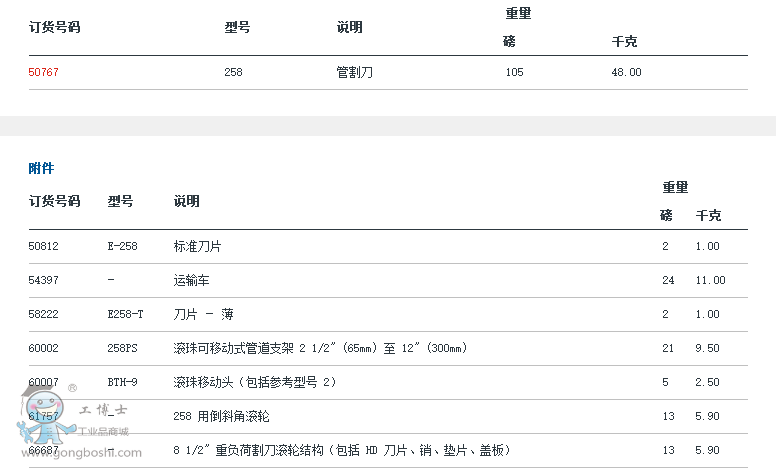Select the 管割刀 description text
Image resolution: width=776 pixels, height=472 pixels.
(355, 72)
